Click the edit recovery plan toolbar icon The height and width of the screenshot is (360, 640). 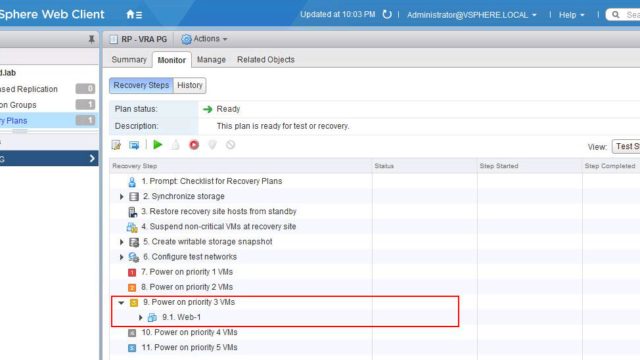pyautogui.click(x=116, y=145)
